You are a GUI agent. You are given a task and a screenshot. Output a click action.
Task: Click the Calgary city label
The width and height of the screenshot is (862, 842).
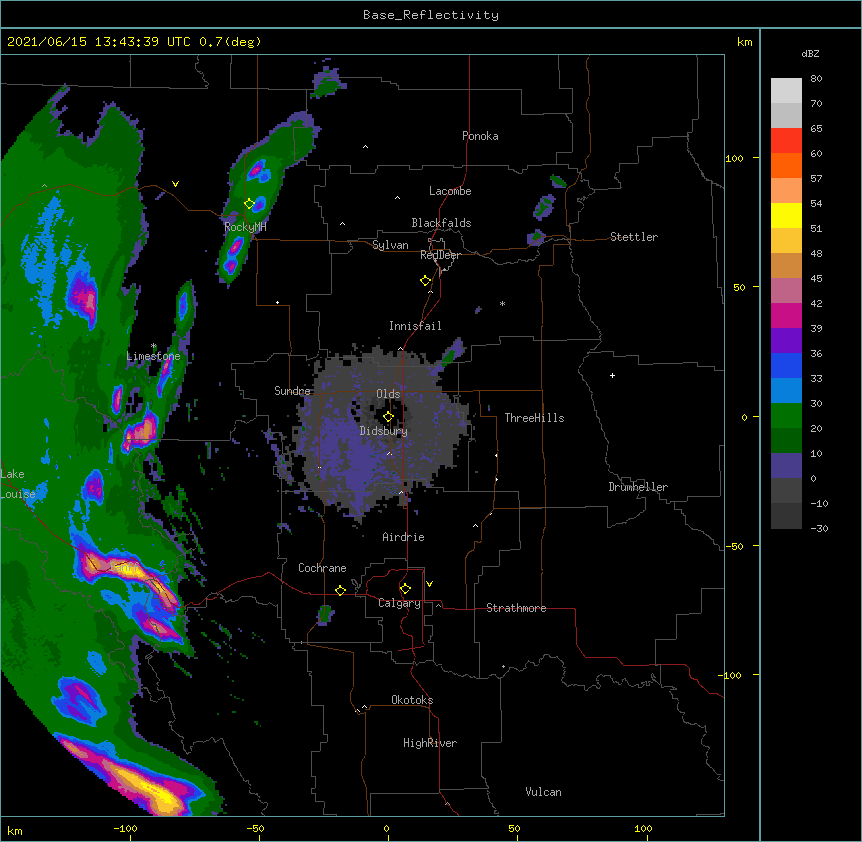pos(399,603)
